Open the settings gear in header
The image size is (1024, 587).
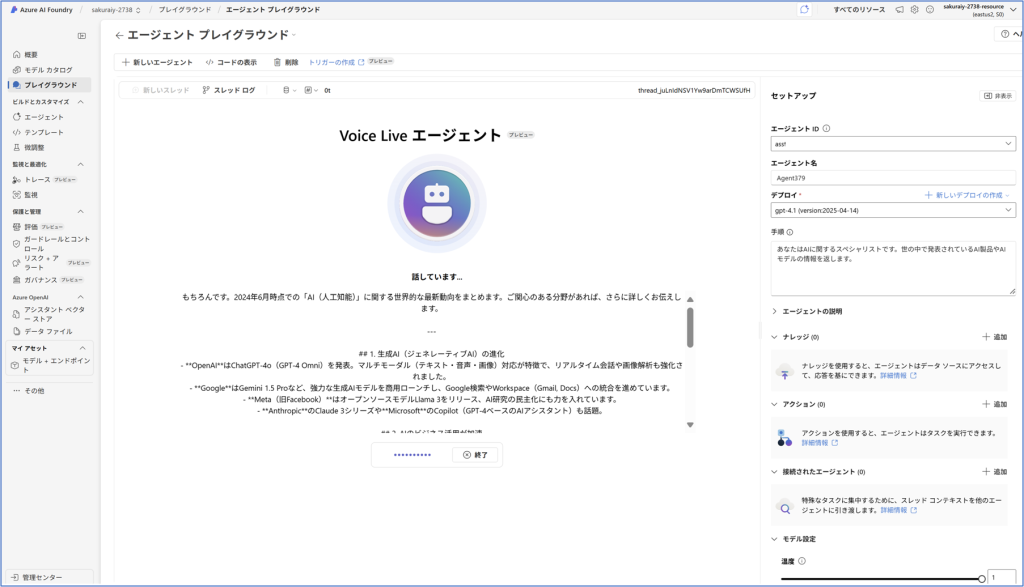click(914, 10)
